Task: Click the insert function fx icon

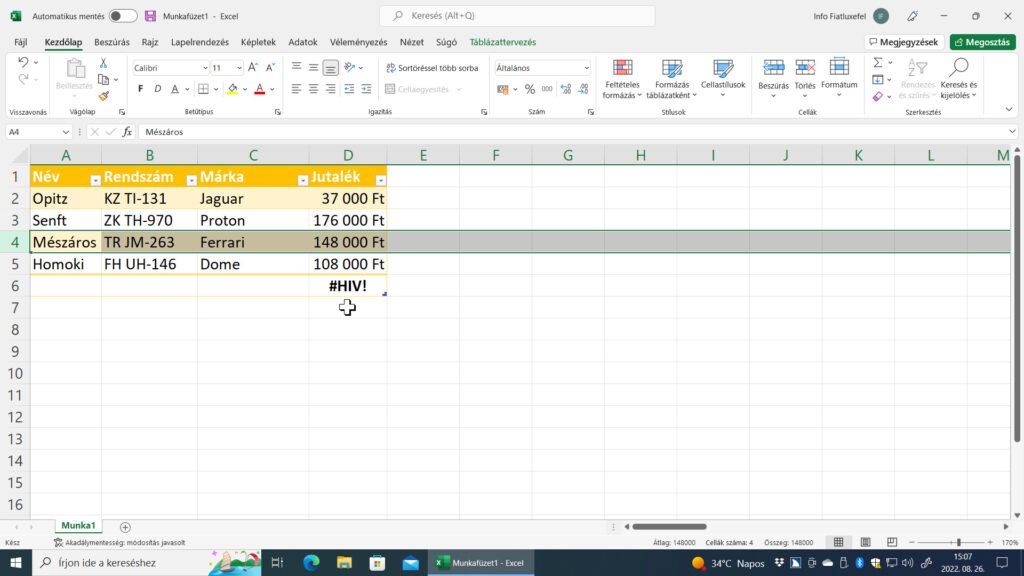Action: click(x=127, y=132)
